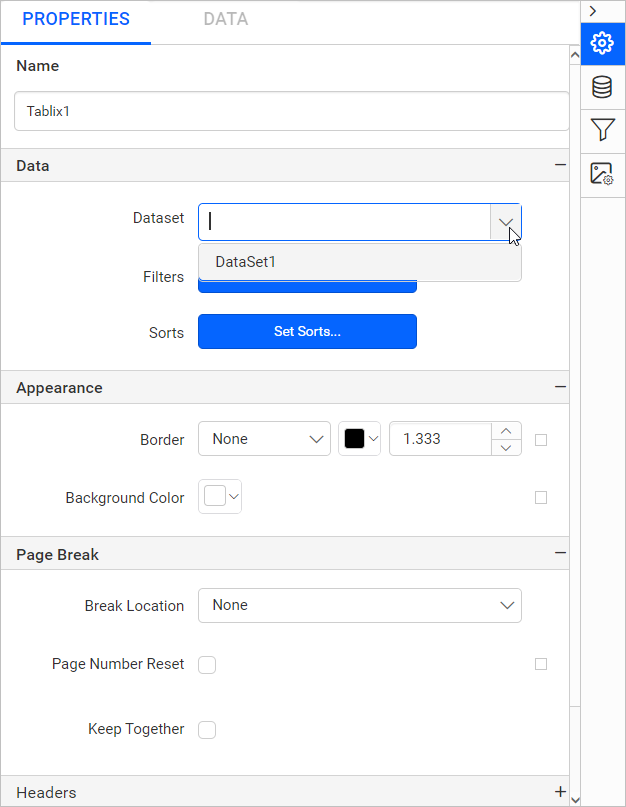Collapse the Page Break section
Screen dimensions: 626x807
coord(560,553)
